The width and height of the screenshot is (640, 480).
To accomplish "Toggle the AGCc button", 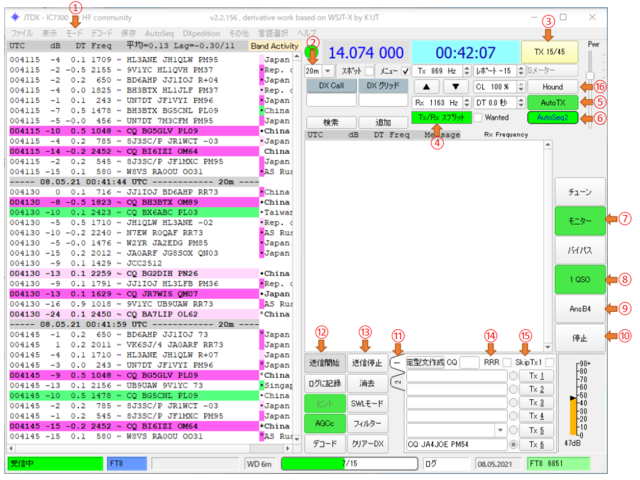I will [x=324, y=424].
